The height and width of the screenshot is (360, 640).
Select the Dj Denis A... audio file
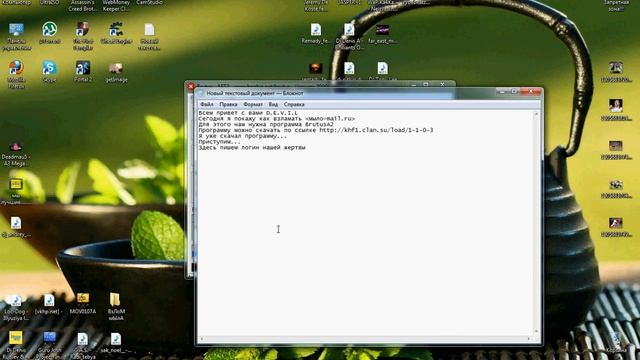point(349,36)
